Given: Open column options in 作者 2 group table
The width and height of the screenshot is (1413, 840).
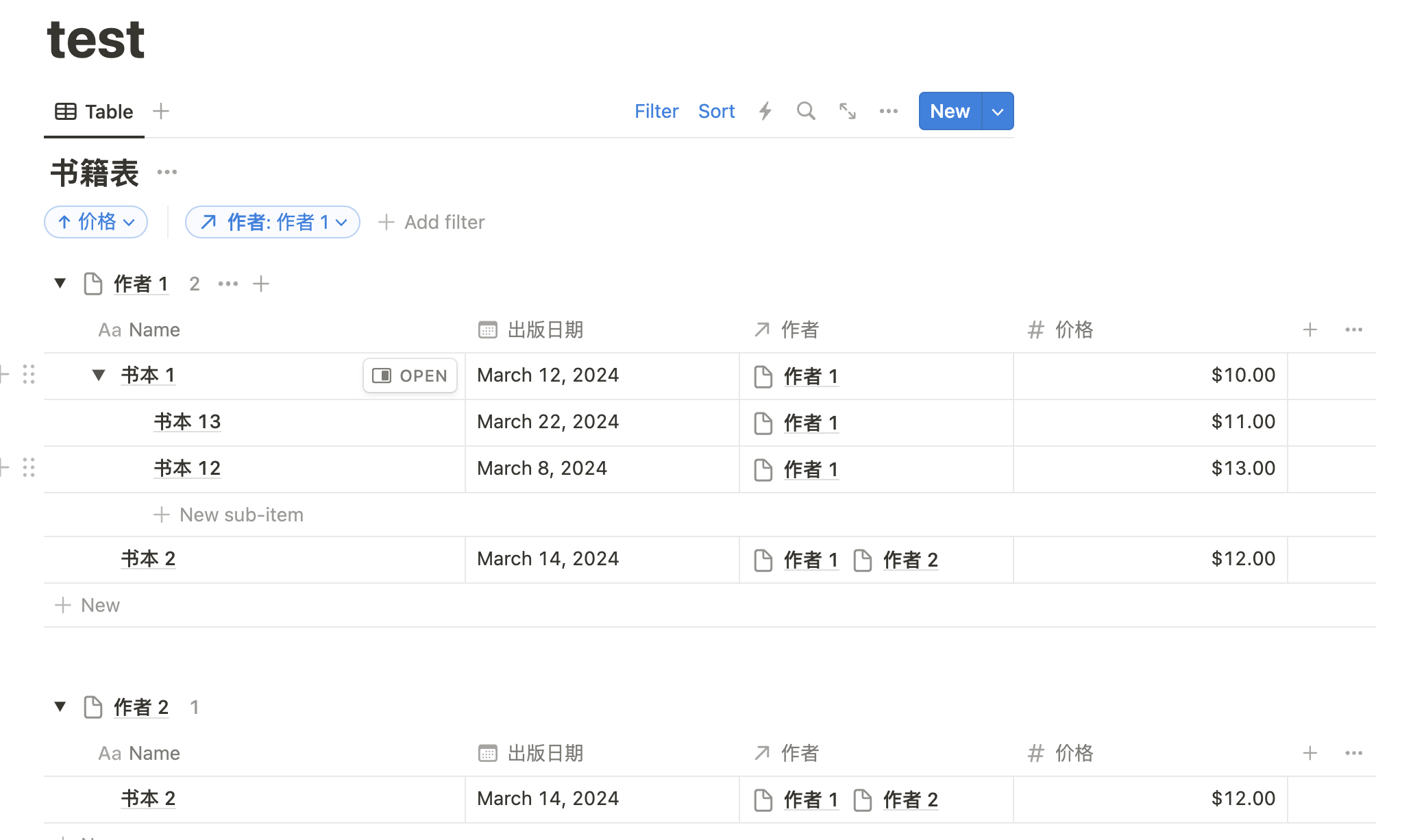Looking at the screenshot, I should coord(1354,753).
